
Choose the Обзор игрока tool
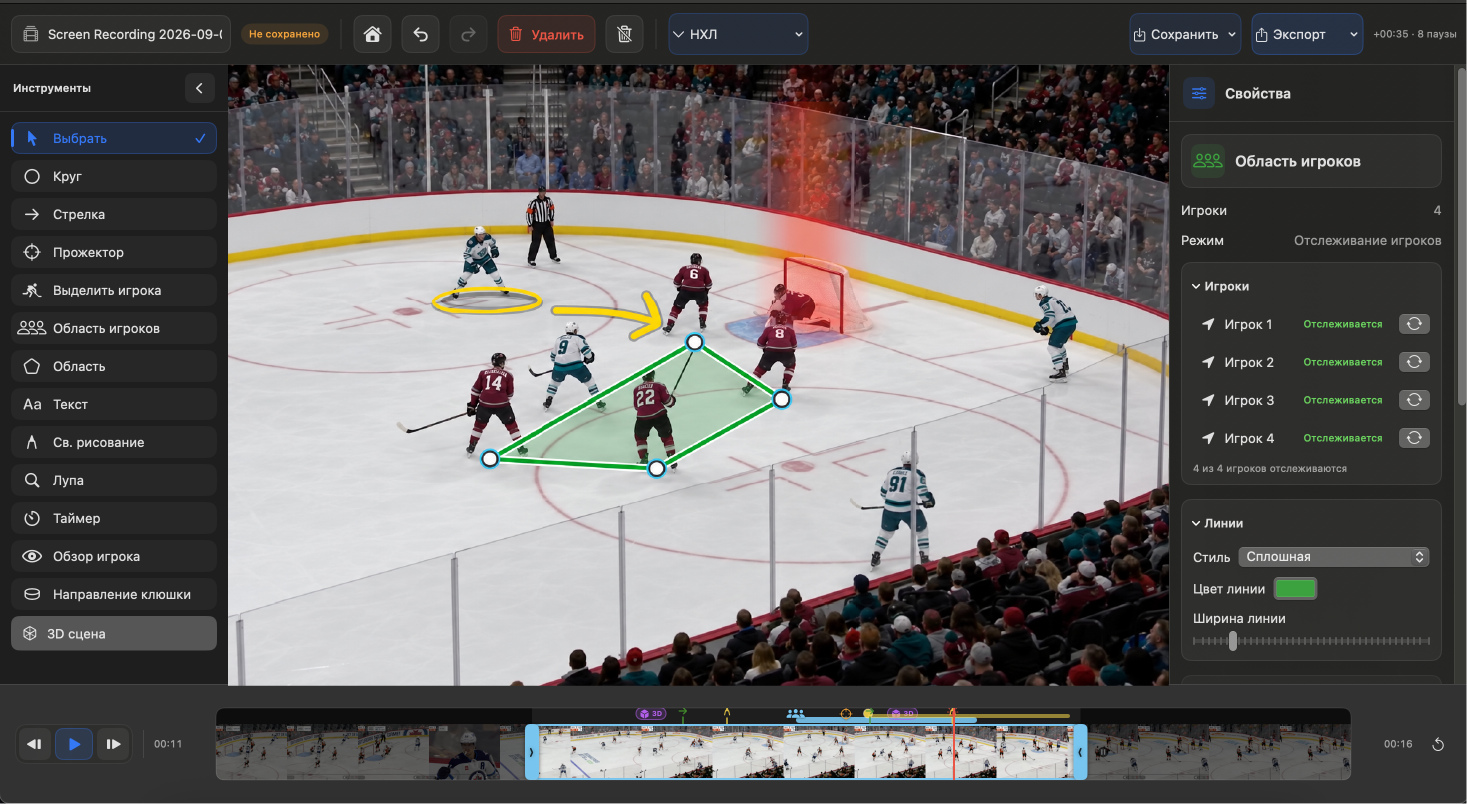(x=114, y=556)
